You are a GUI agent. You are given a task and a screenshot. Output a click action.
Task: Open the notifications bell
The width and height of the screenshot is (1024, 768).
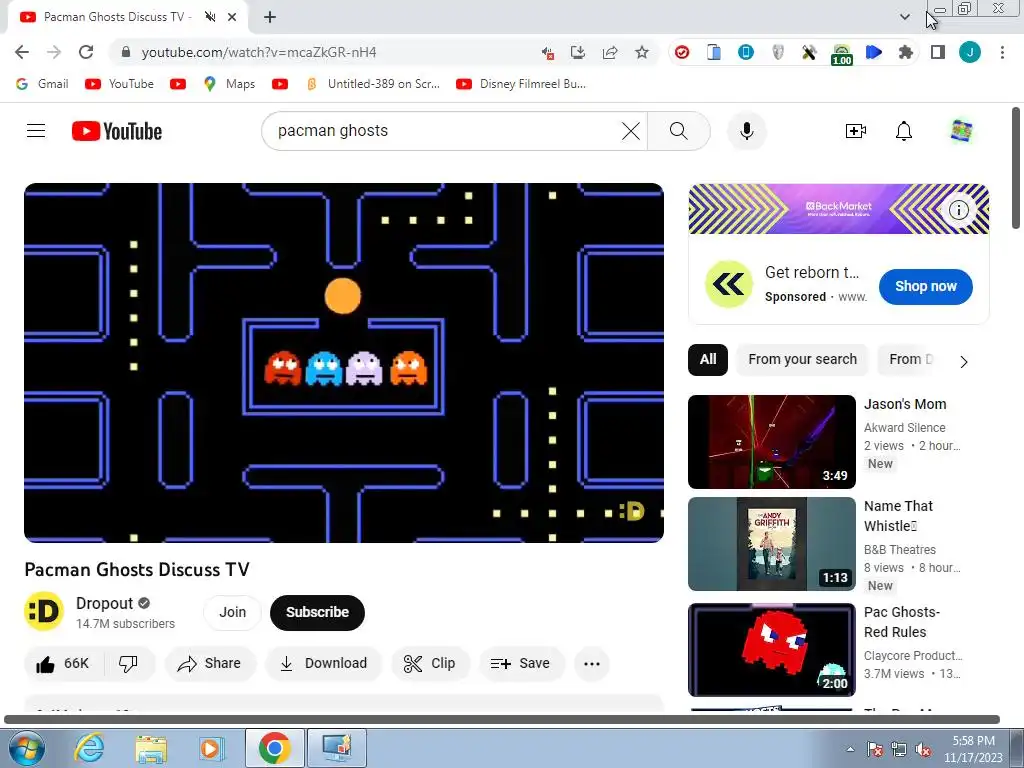coord(903,131)
